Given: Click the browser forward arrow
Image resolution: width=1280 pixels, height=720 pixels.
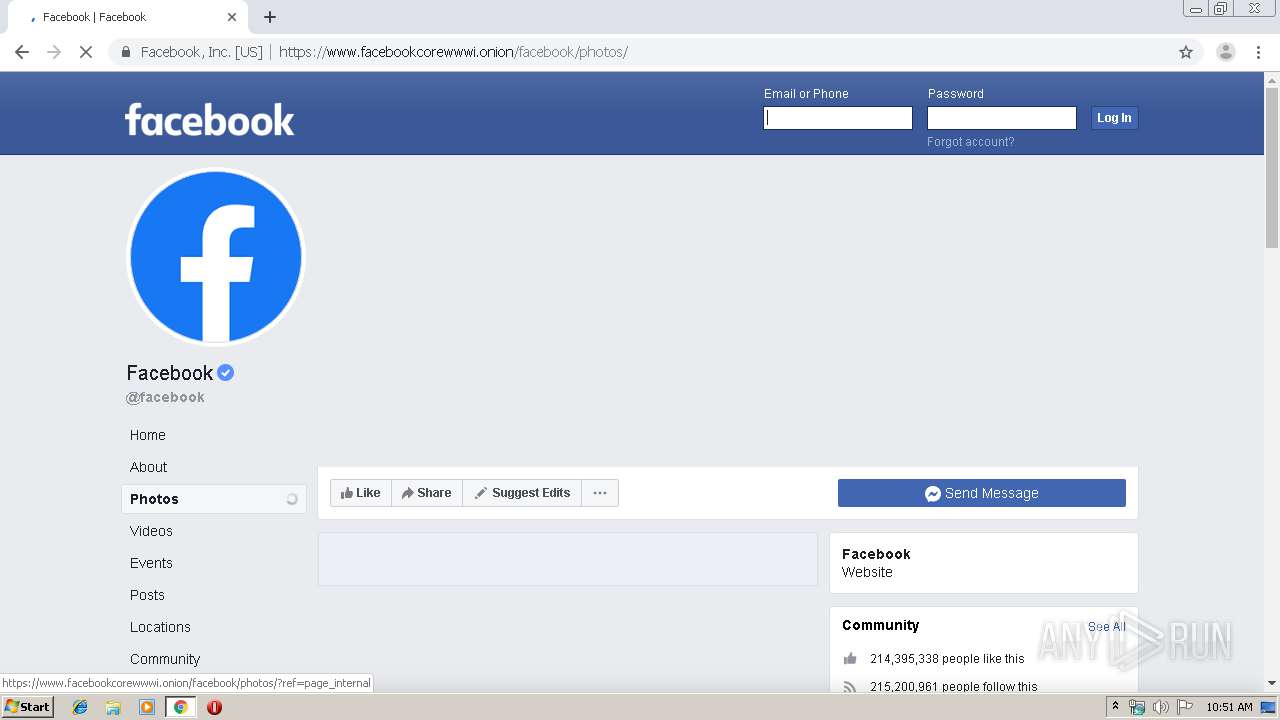Looking at the screenshot, I should pos(54,52).
